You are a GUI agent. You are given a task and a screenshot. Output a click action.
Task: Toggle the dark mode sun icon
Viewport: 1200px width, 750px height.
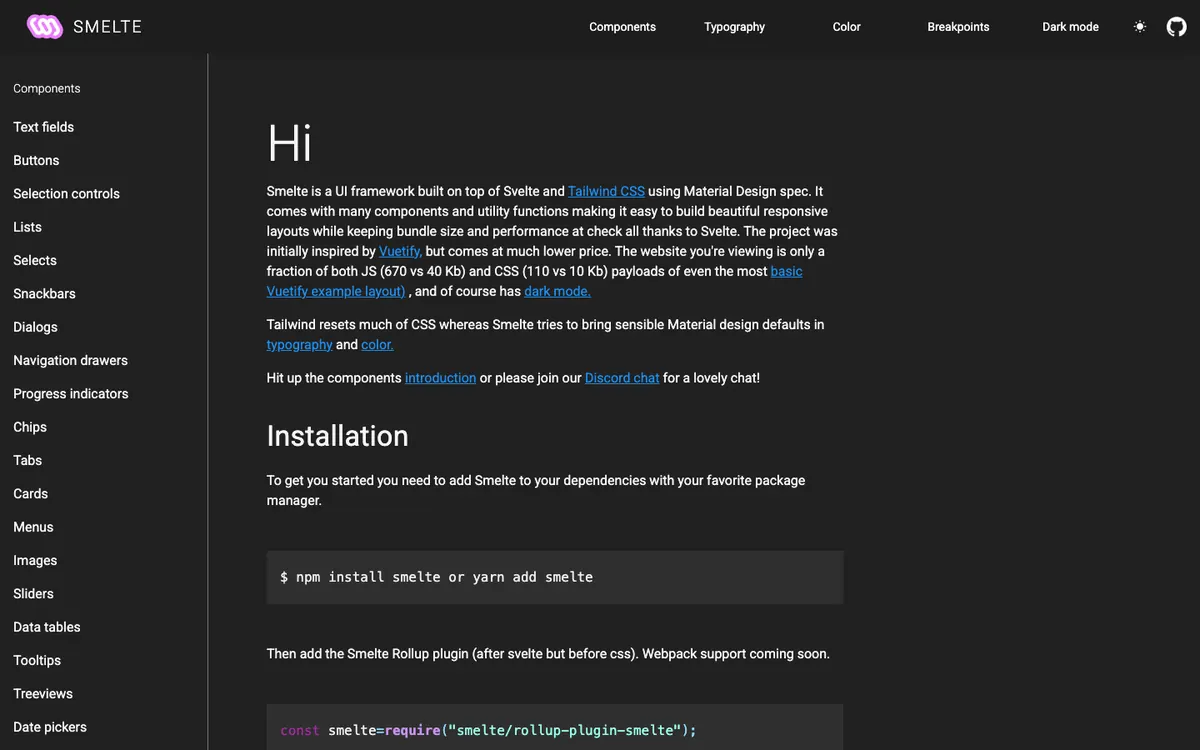pos(1140,27)
